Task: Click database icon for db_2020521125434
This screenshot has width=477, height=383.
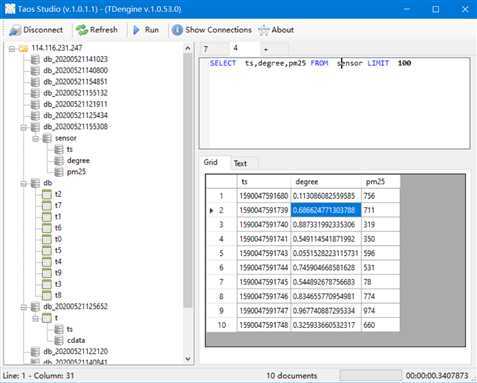Action: (35, 116)
